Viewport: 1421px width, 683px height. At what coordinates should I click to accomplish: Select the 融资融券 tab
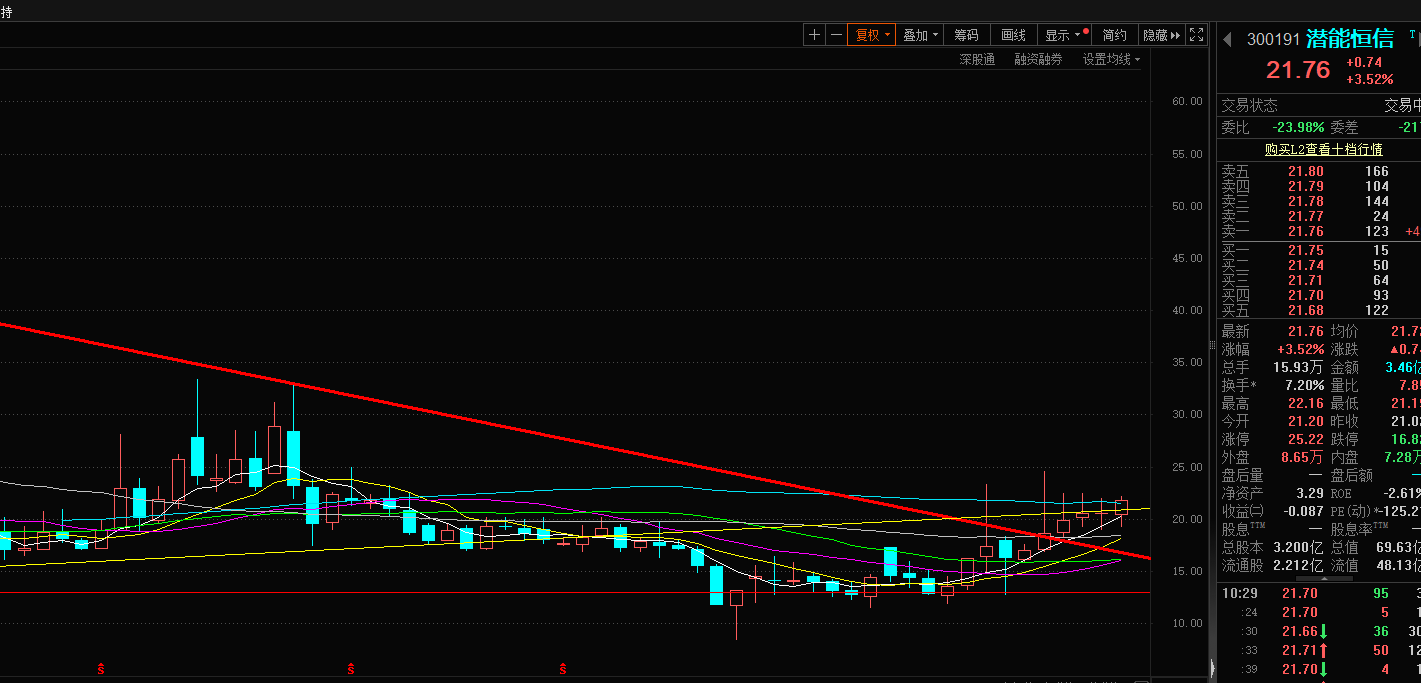pyautogui.click(x=1038, y=59)
